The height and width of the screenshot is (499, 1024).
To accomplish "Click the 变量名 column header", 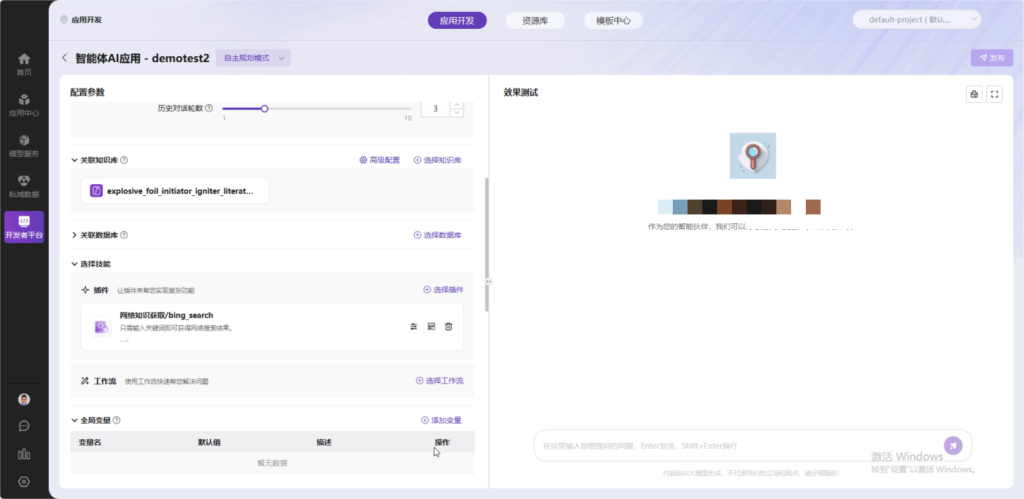I will pos(90,442).
